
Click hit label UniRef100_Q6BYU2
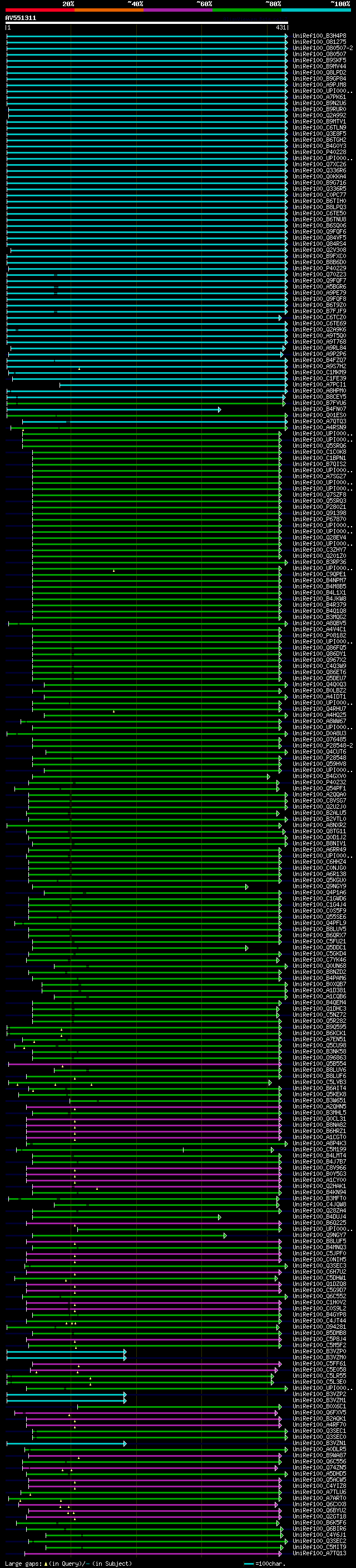click(x=319, y=1510)
